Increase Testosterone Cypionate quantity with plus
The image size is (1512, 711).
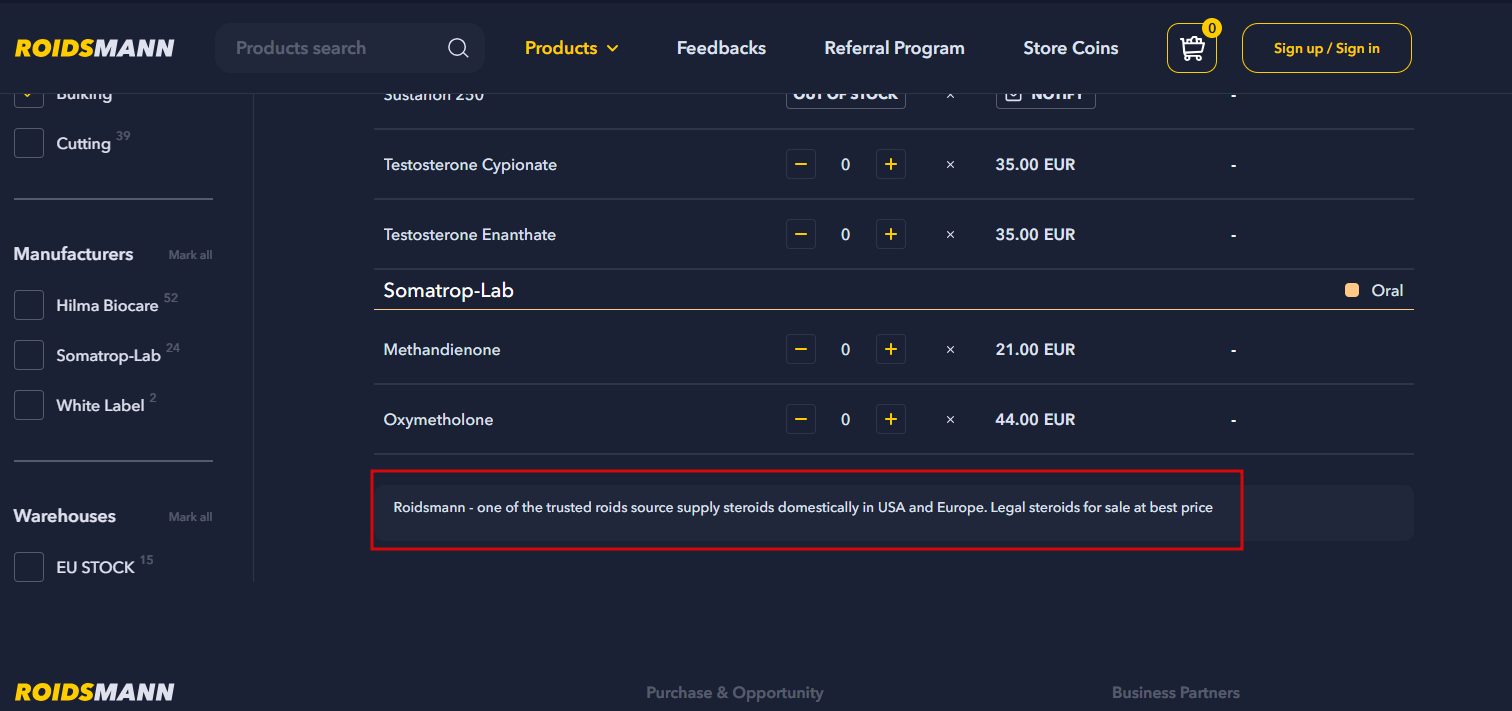point(890,165)
